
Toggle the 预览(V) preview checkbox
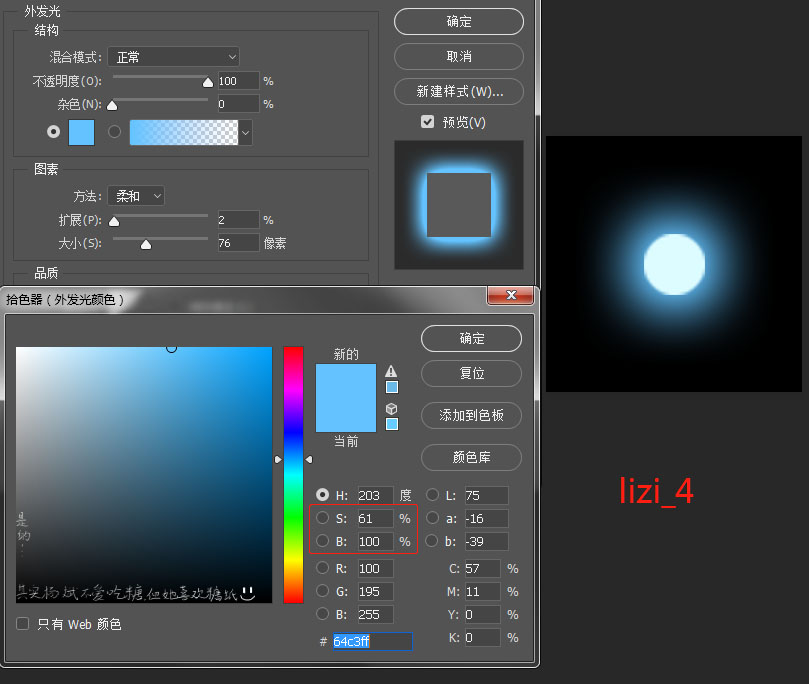(x=428, y=122)
